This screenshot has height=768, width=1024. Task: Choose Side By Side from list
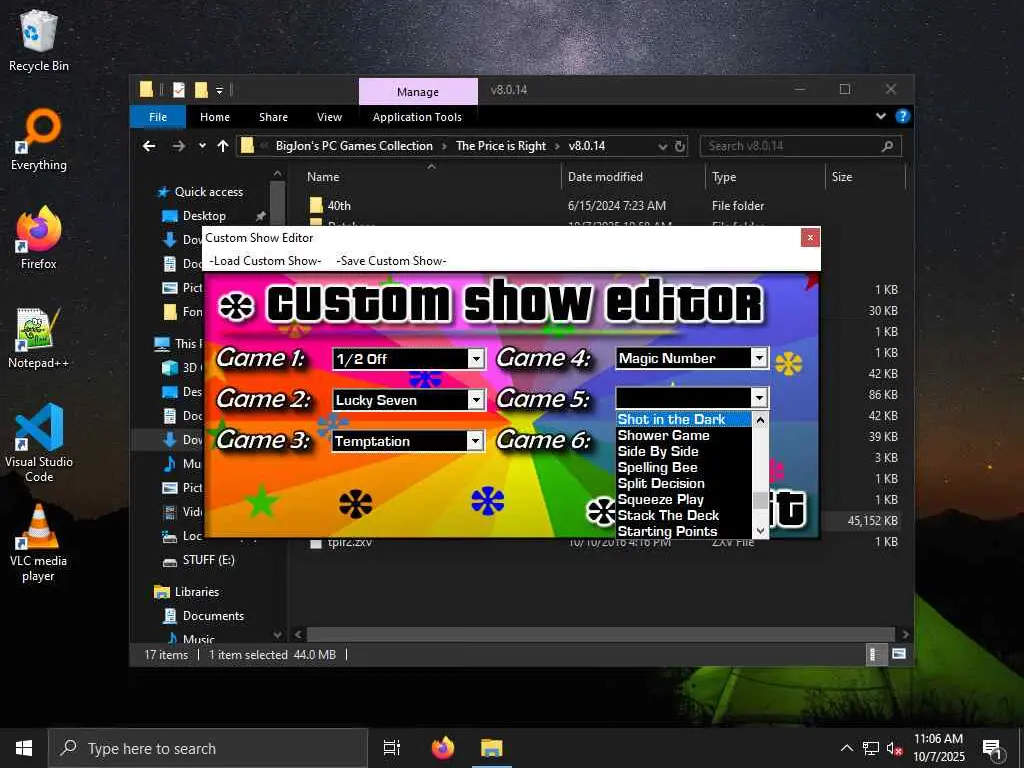click(x=684, y=451)
